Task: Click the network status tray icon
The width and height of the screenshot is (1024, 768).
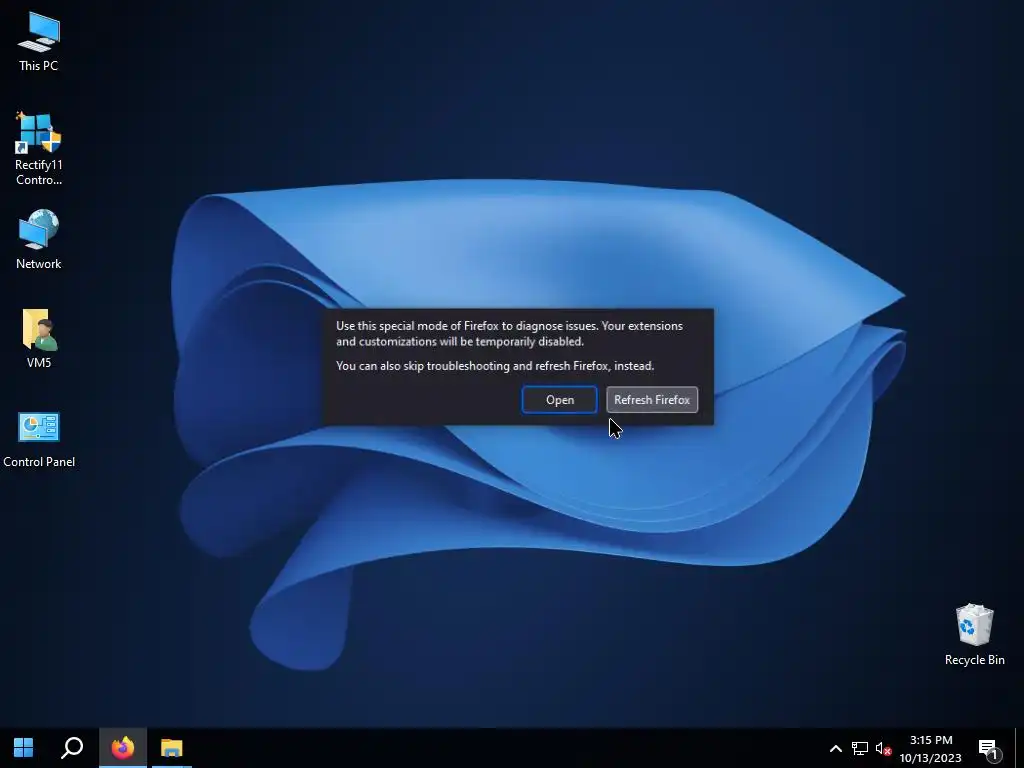Action: pyautogui.click(x=859, y=748)
